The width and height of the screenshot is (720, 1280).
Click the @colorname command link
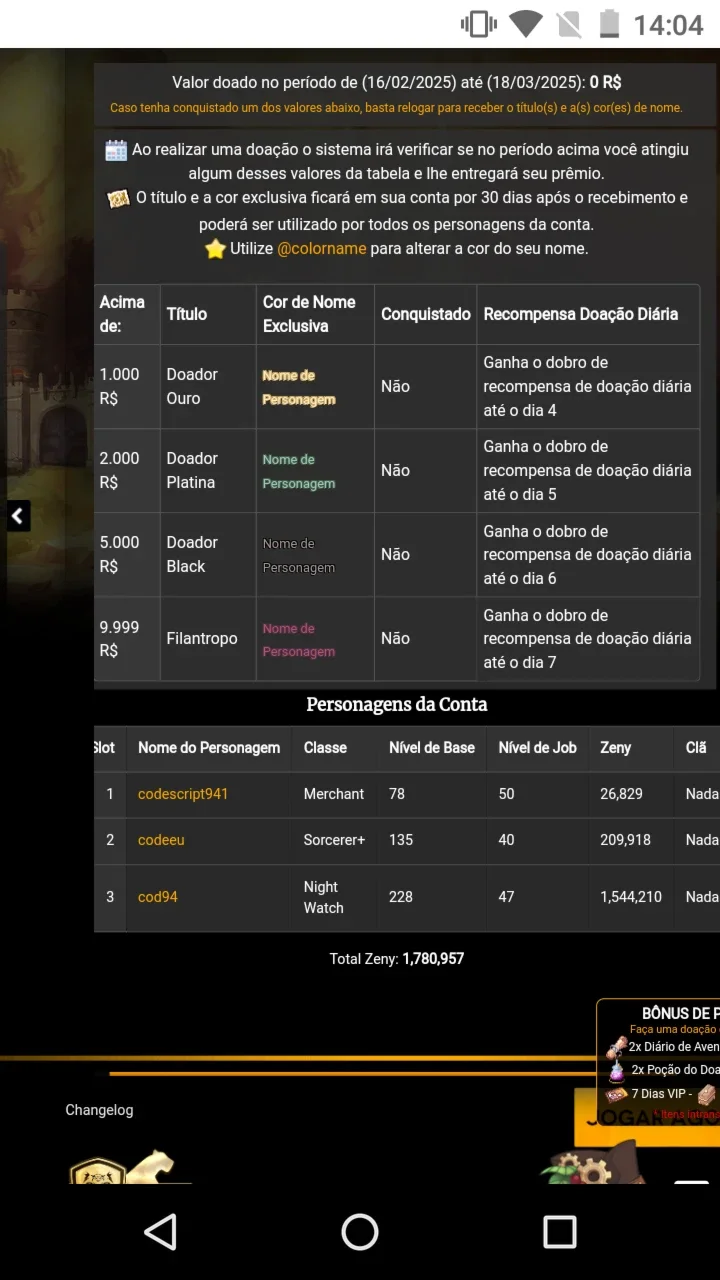321,248
